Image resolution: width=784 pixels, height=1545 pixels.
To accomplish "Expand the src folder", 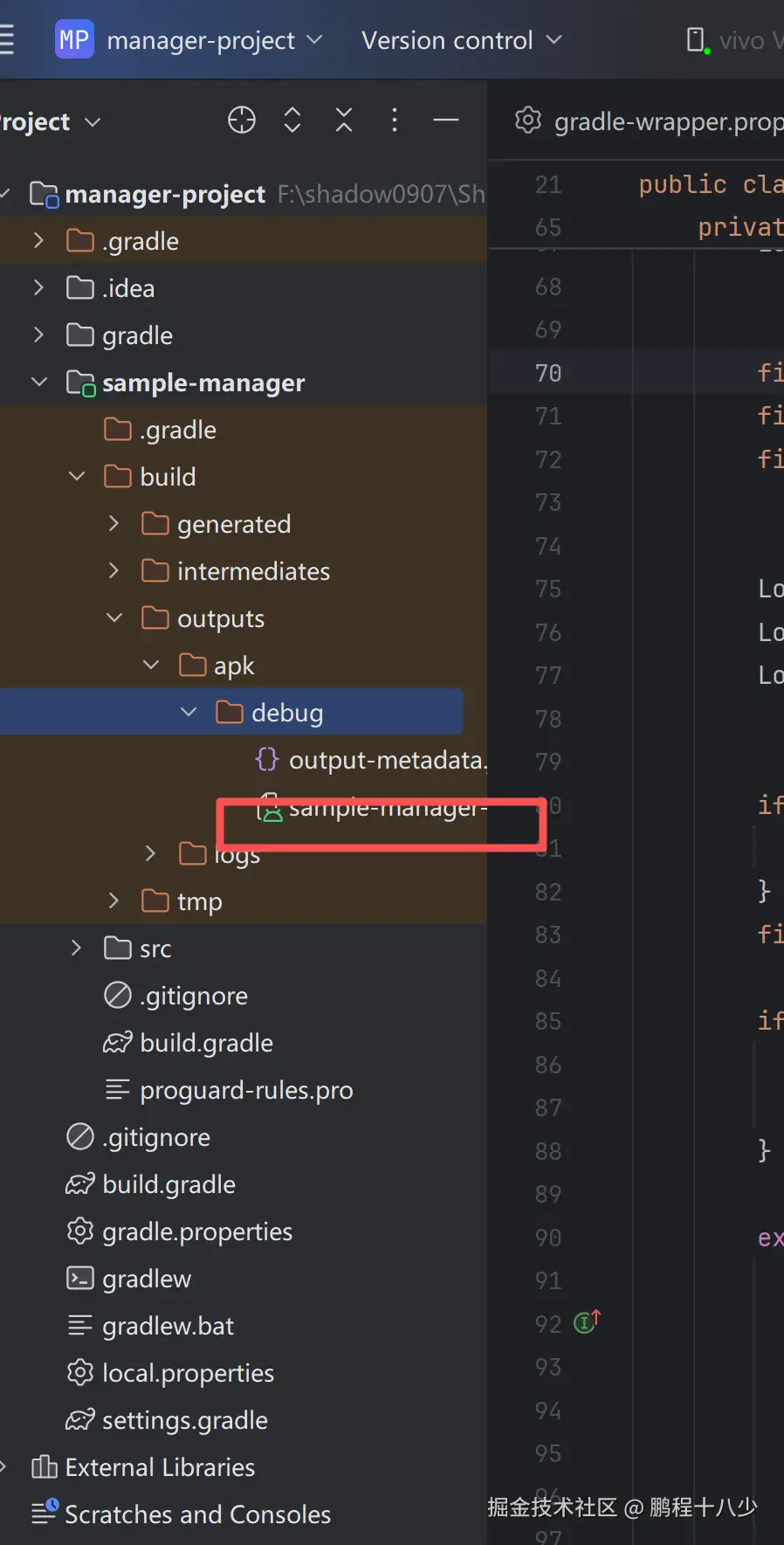I will [77, 948].
